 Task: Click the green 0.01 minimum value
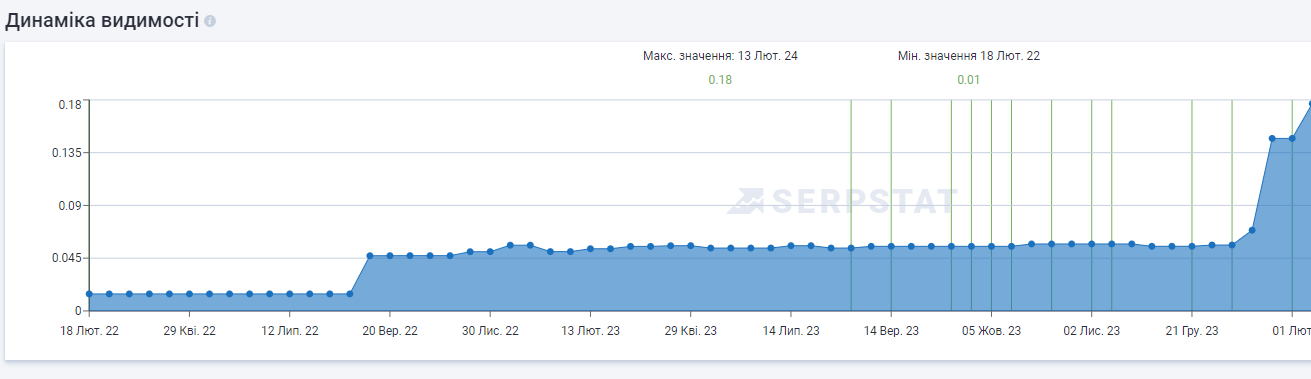click(969, 80)
